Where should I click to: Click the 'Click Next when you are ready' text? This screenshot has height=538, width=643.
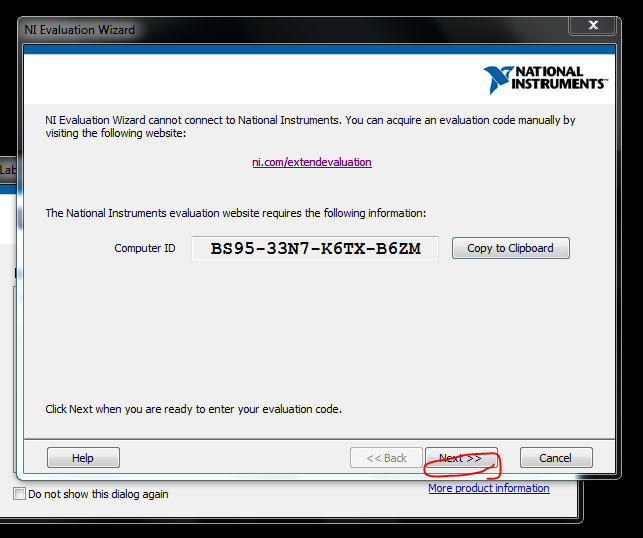pos(193,409)
